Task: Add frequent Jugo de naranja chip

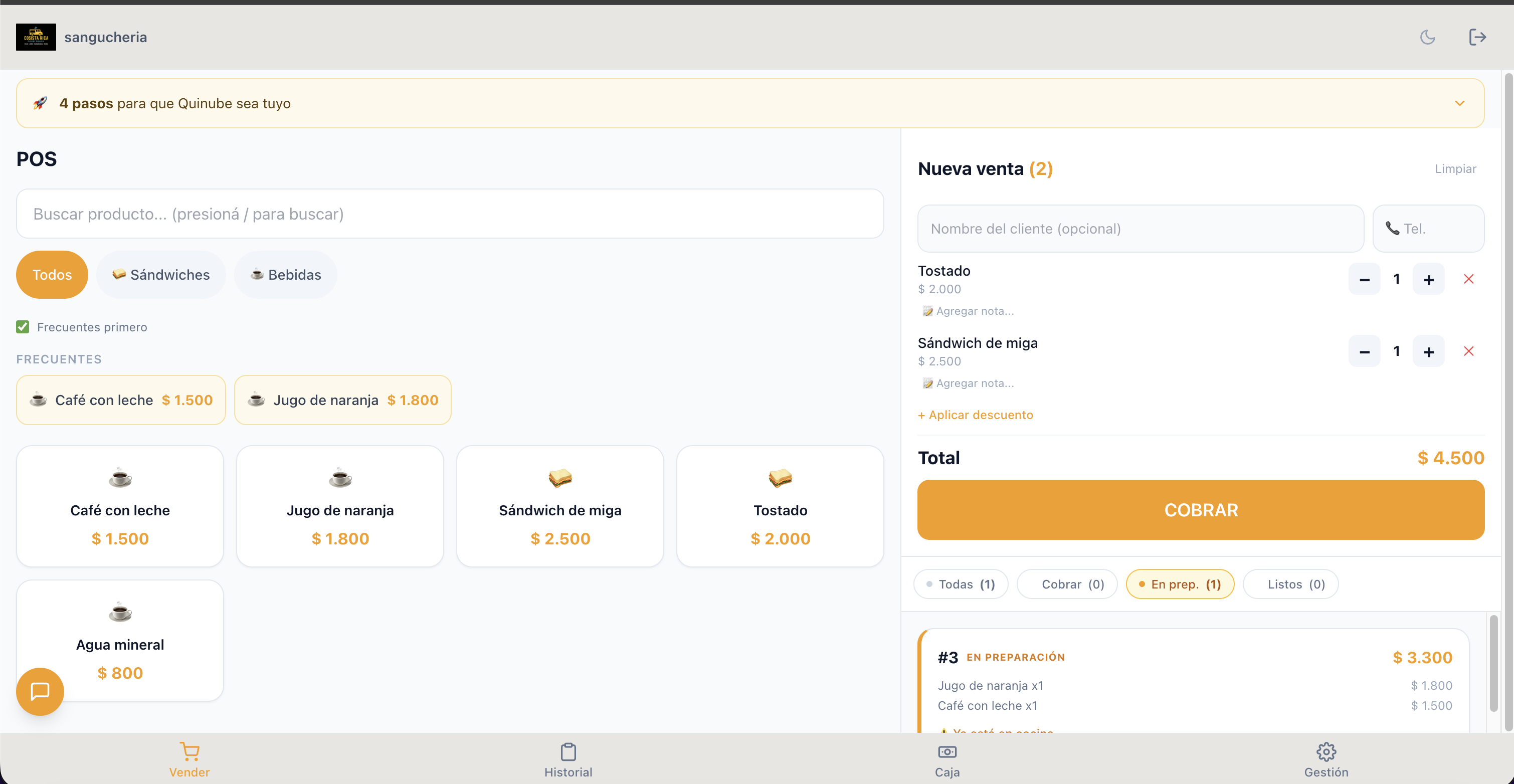Action: (342, 400)
